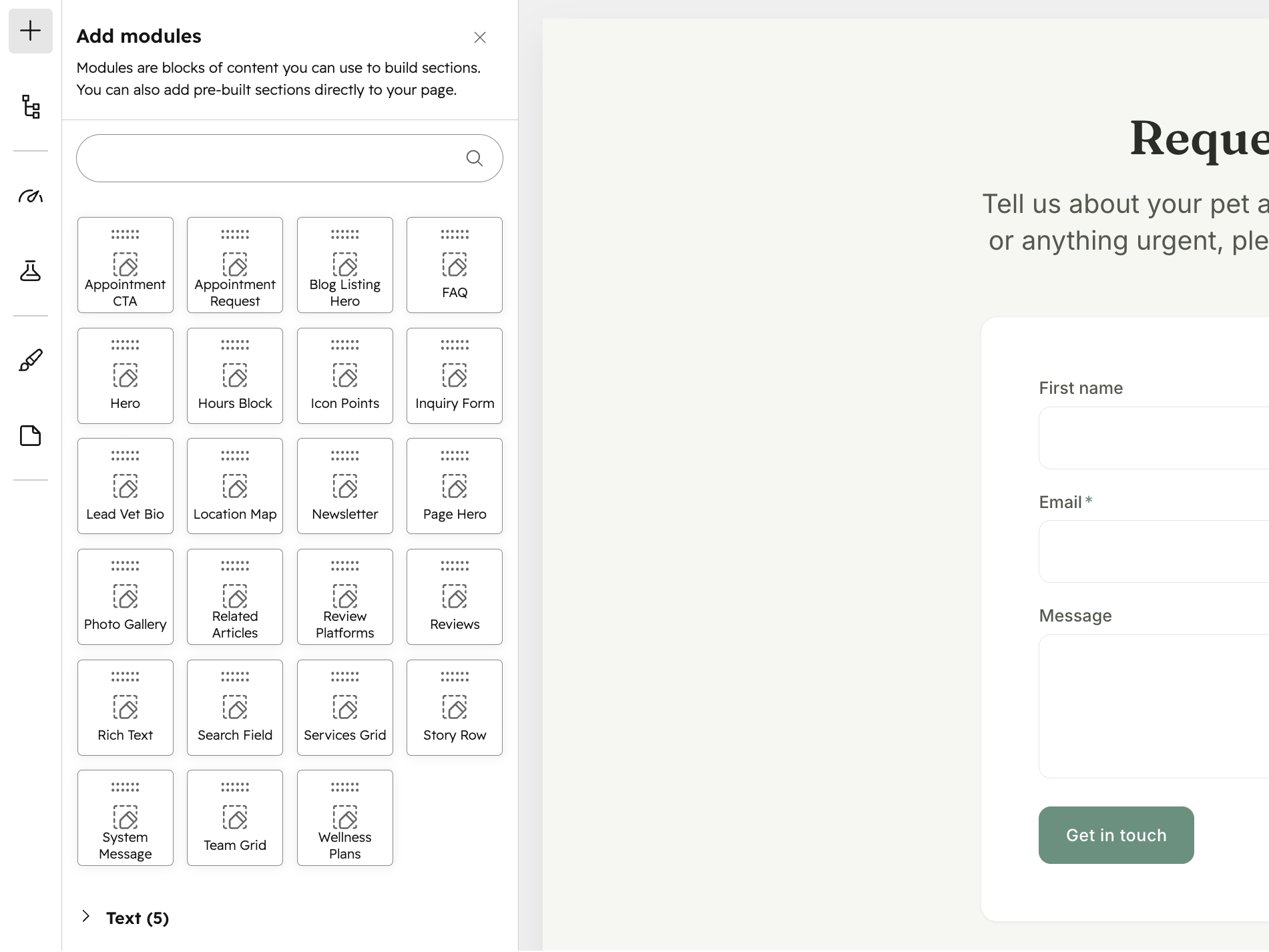Open the flask test icon
This screenshot has width=1269, height=952.
point(31,270)
